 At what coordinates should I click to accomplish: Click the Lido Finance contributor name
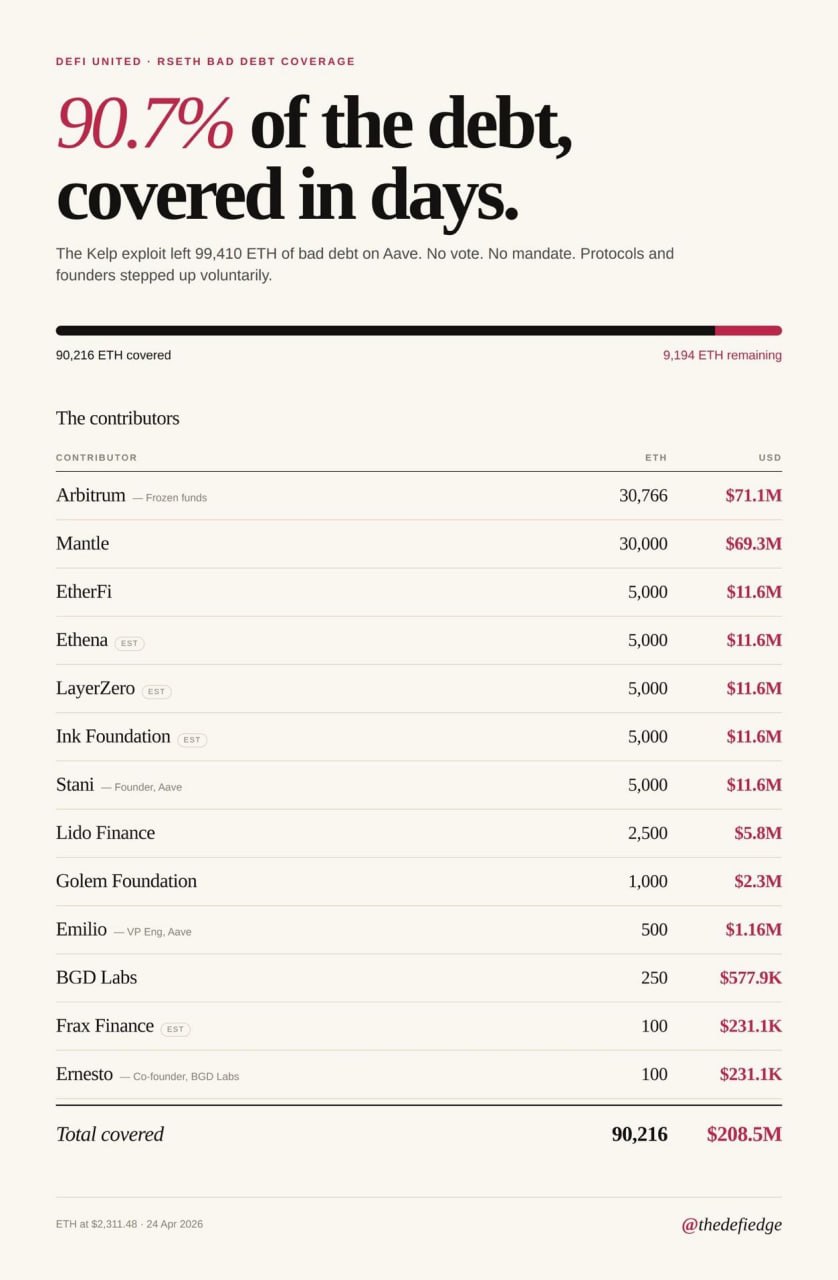(x=105, y=833)
